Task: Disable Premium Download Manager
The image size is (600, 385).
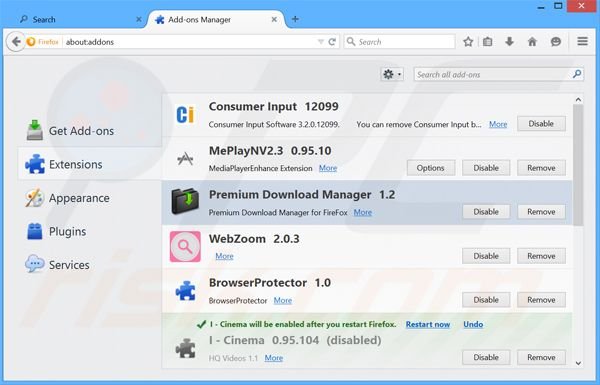Action: [x=486, y=212]
